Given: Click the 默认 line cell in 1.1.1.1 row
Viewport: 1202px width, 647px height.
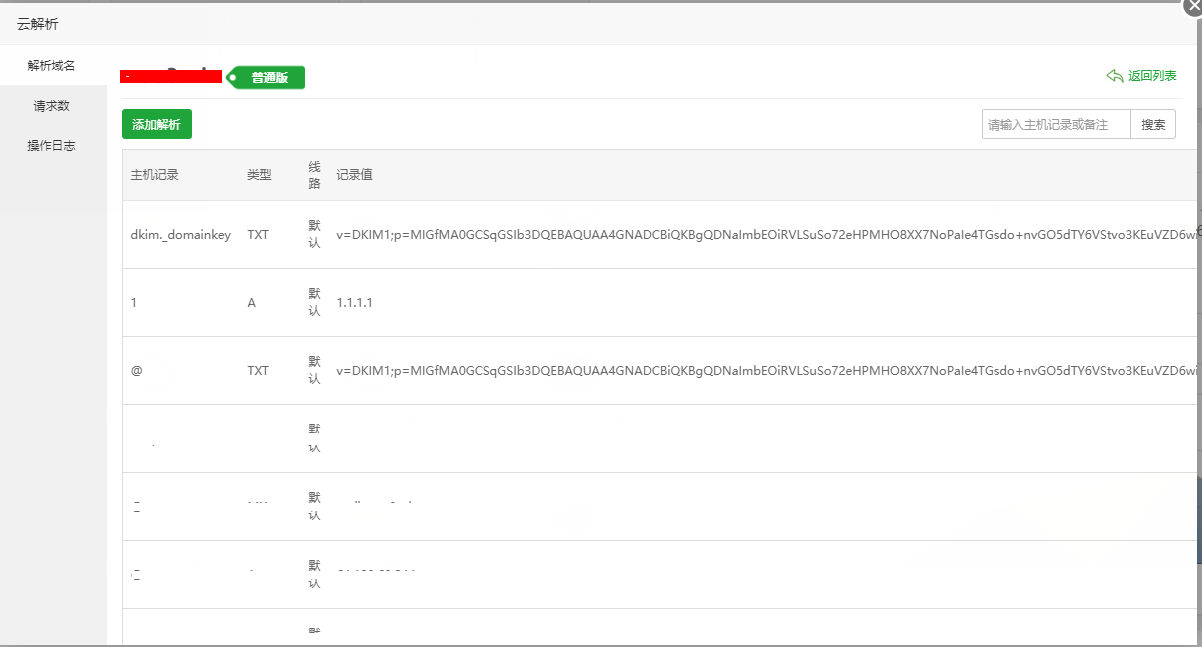Looking at the screenshot, I should click(315, 303).
